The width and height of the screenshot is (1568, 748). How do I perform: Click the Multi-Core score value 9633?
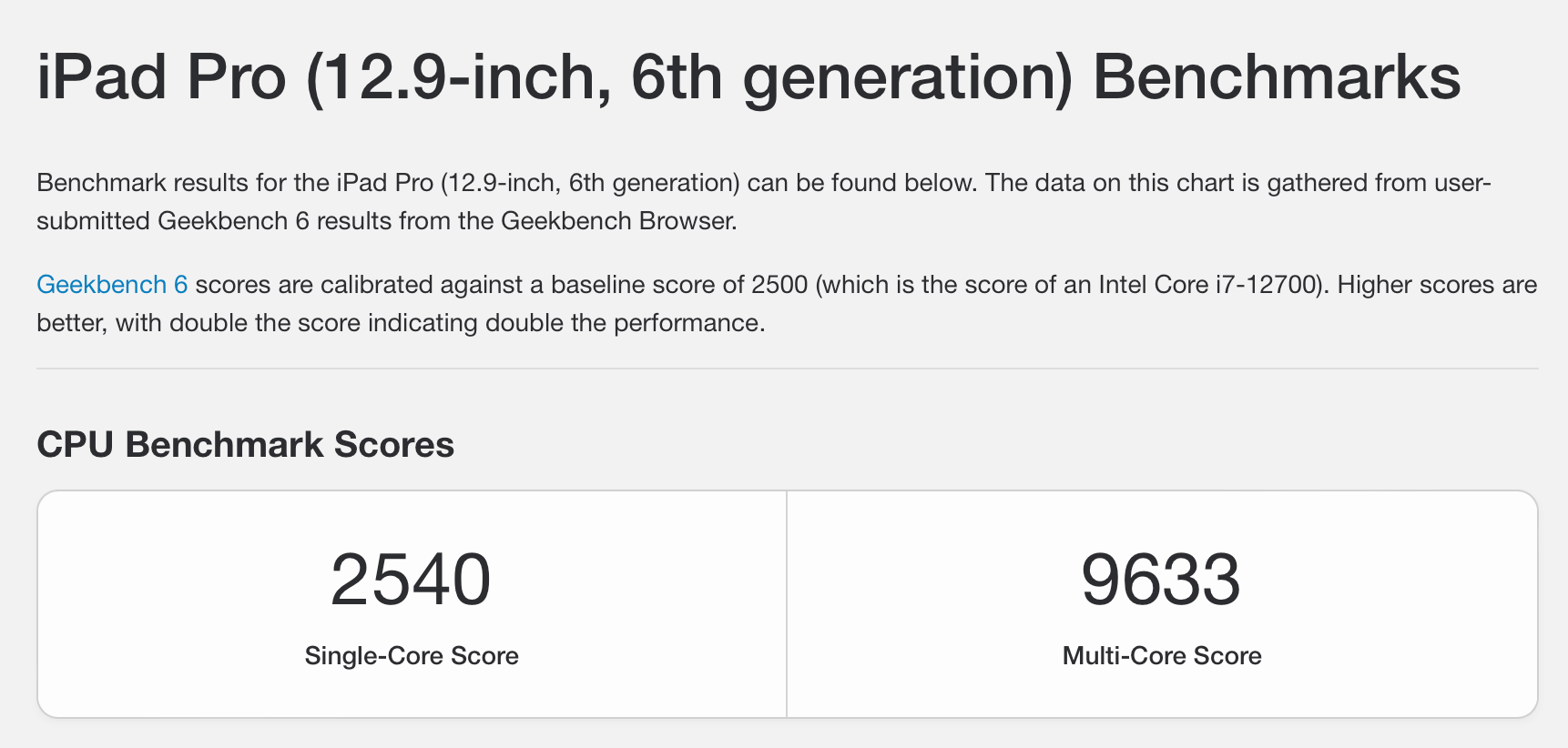tap(1161, 580)
